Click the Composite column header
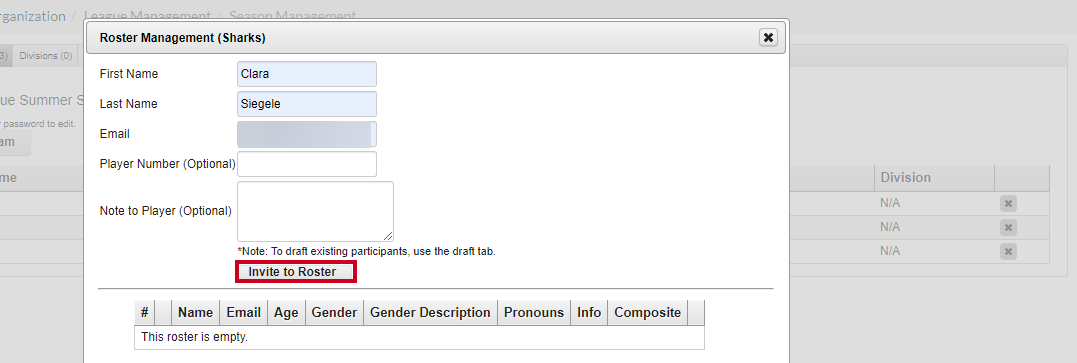This screenshot has height=363, width=1077. 647,312
